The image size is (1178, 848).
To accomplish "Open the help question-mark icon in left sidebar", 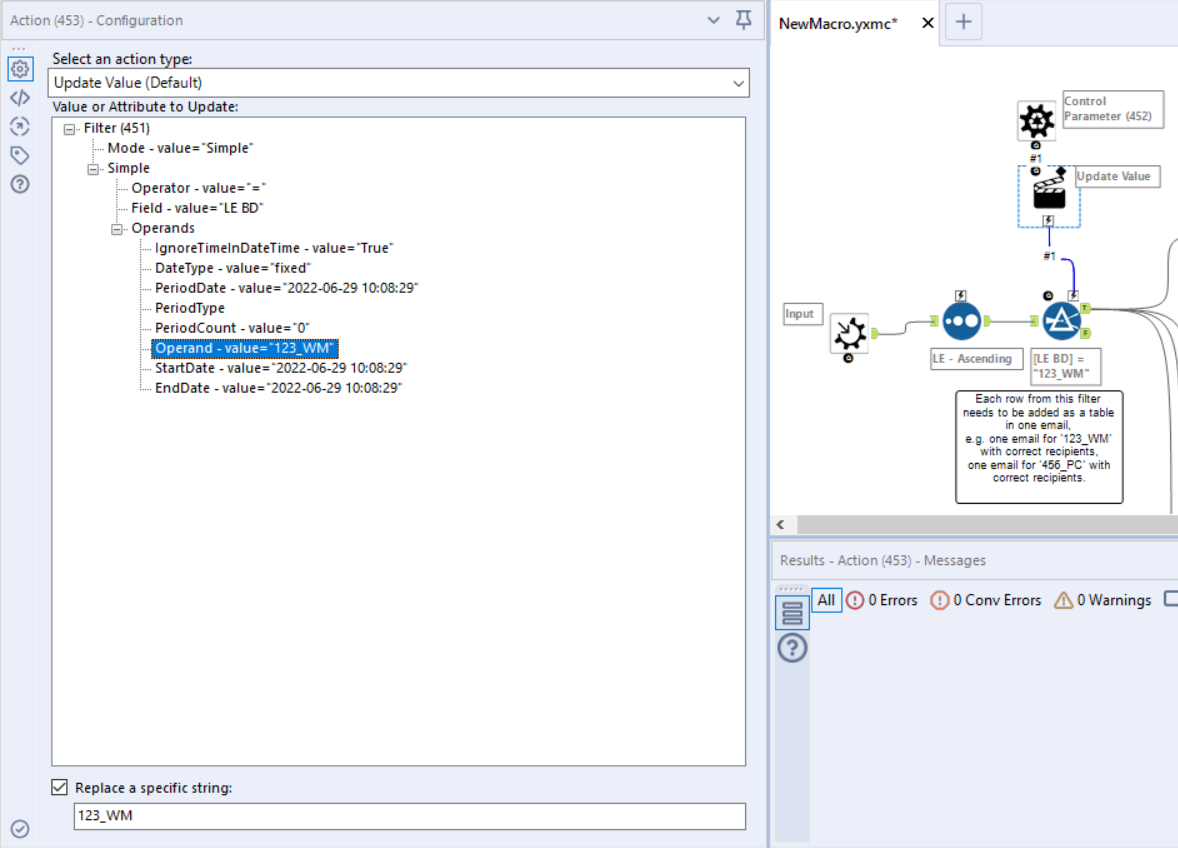I will (20, 185).
